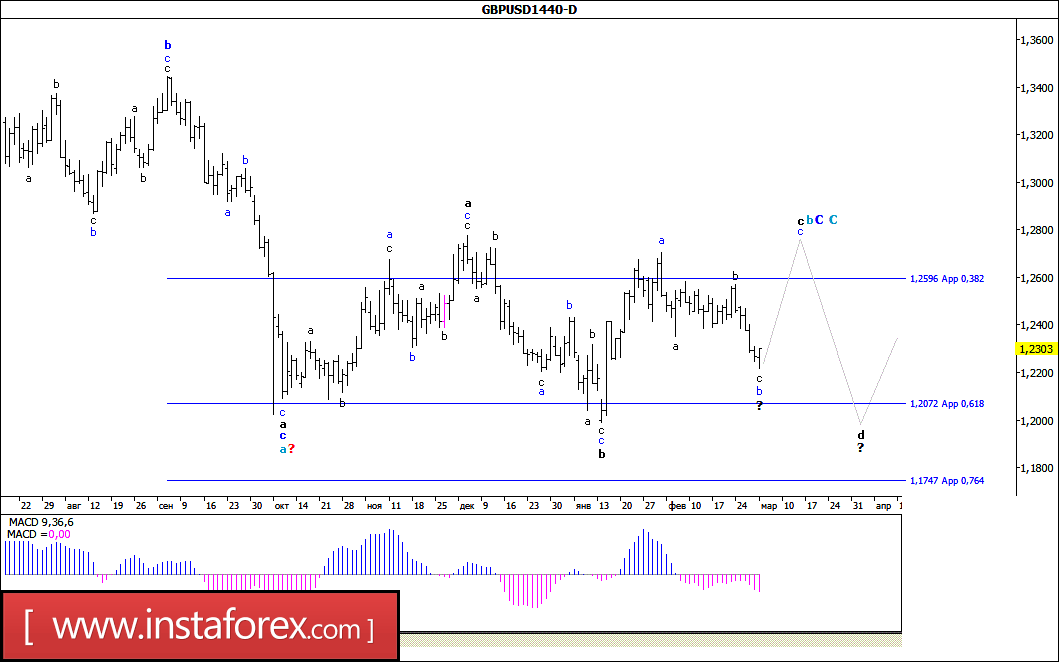1059x662 pixels.
Task: Click the 'MACD =0,00' value label
Action: tap(38, 534)
